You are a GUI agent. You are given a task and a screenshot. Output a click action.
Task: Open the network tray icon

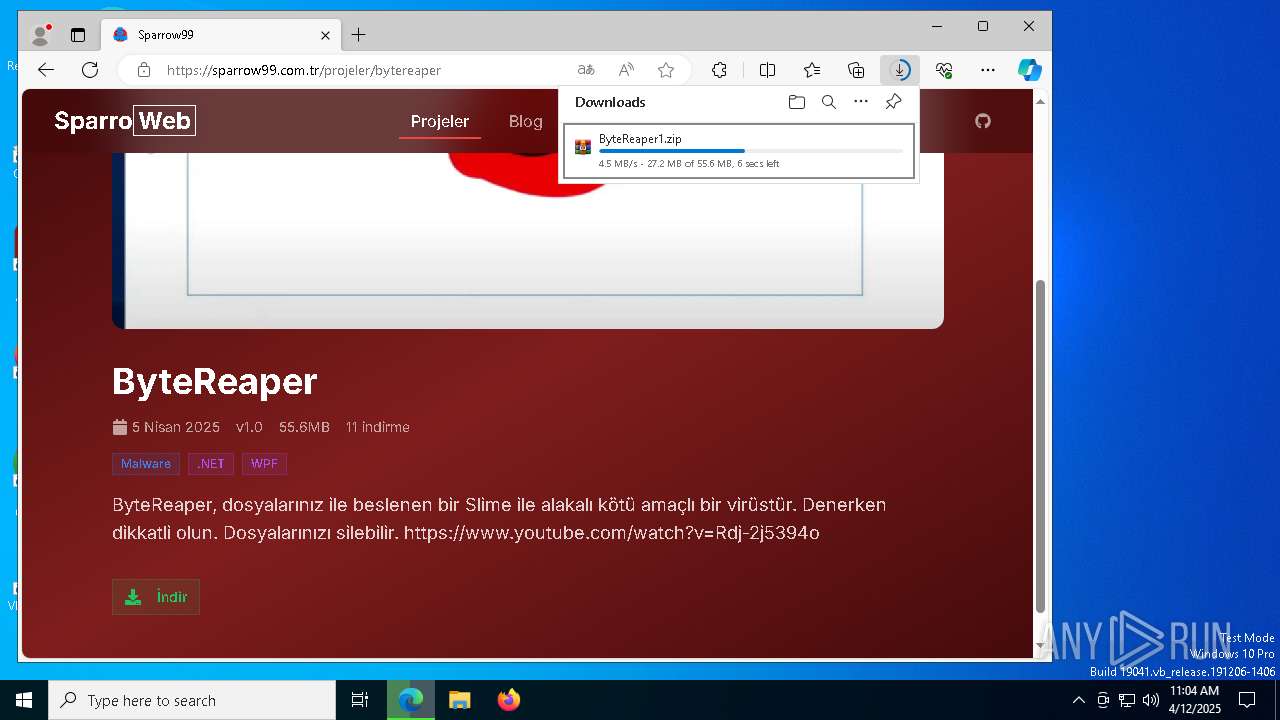(x=1127, y=700)
